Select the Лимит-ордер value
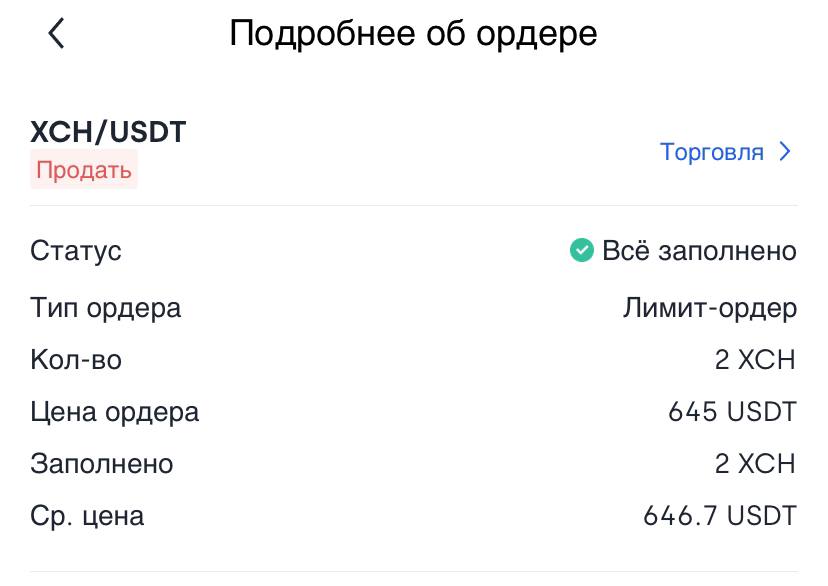The height and width of the screenshot is (586, 828). point(710,308)
